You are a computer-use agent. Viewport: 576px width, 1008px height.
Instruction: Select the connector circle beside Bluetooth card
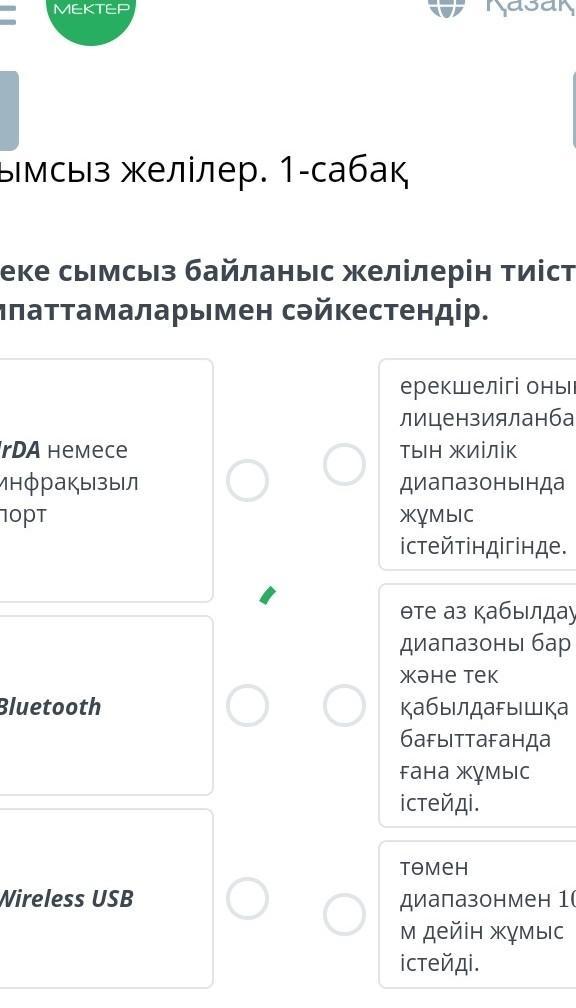pos(247,705)
